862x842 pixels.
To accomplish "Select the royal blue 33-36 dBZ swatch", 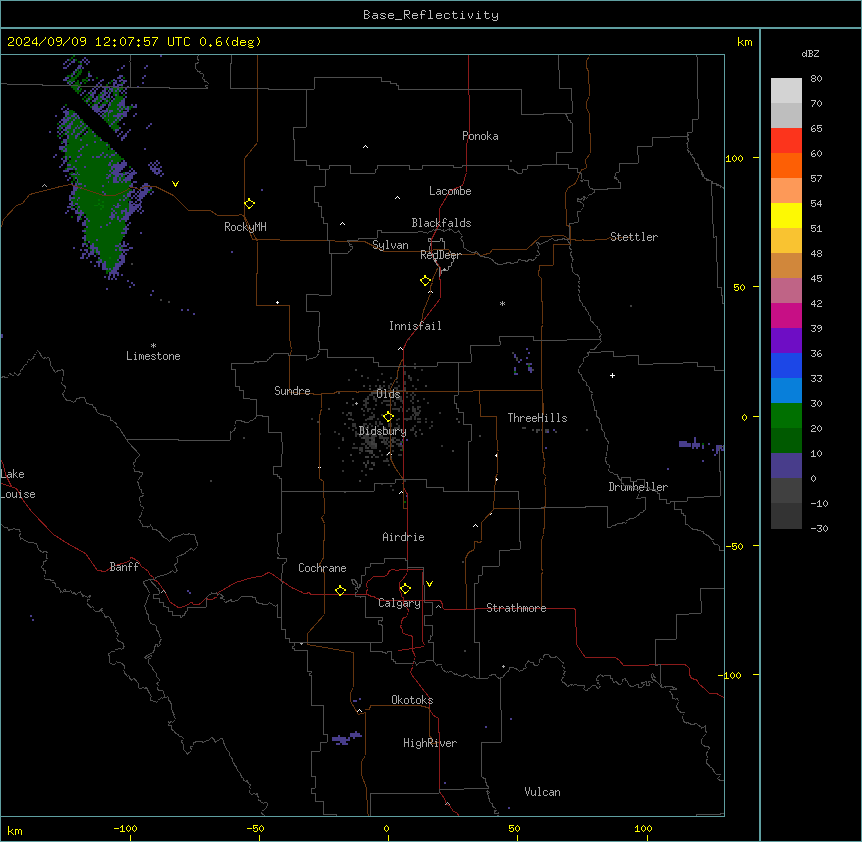I will (786, 365).
